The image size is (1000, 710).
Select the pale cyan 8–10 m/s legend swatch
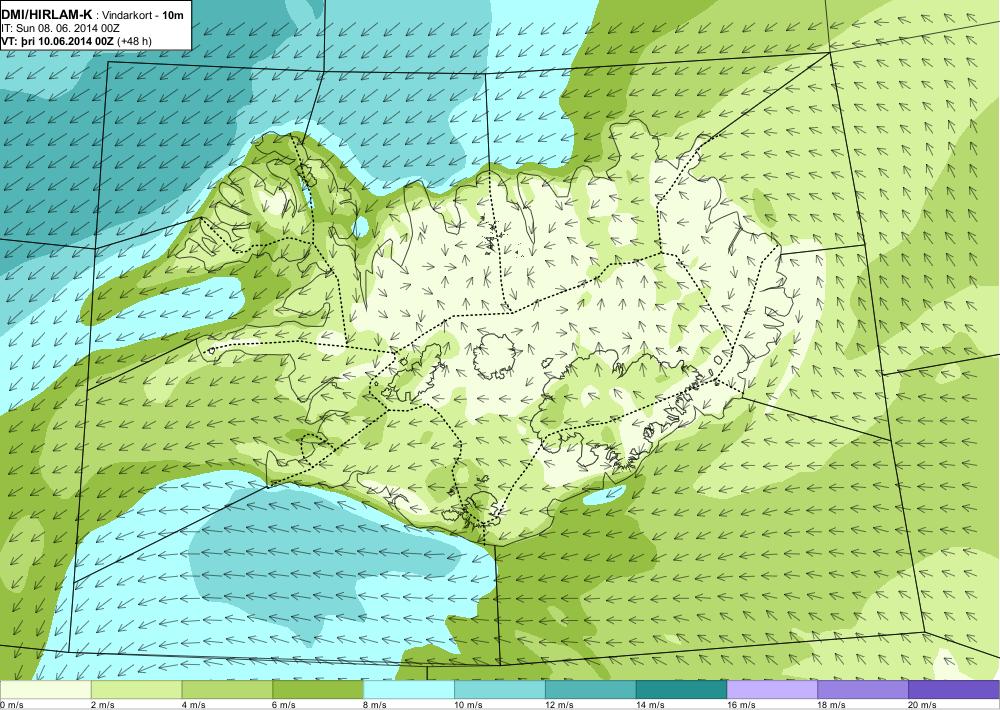pos(409,690)
